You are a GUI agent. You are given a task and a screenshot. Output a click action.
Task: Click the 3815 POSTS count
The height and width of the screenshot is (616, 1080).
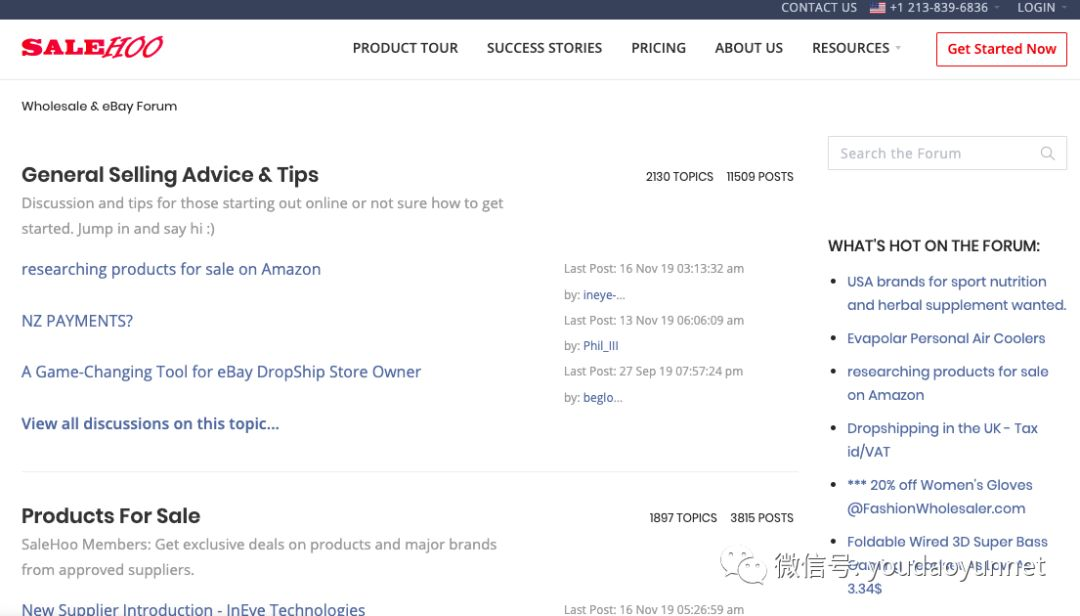click(762, 517)
